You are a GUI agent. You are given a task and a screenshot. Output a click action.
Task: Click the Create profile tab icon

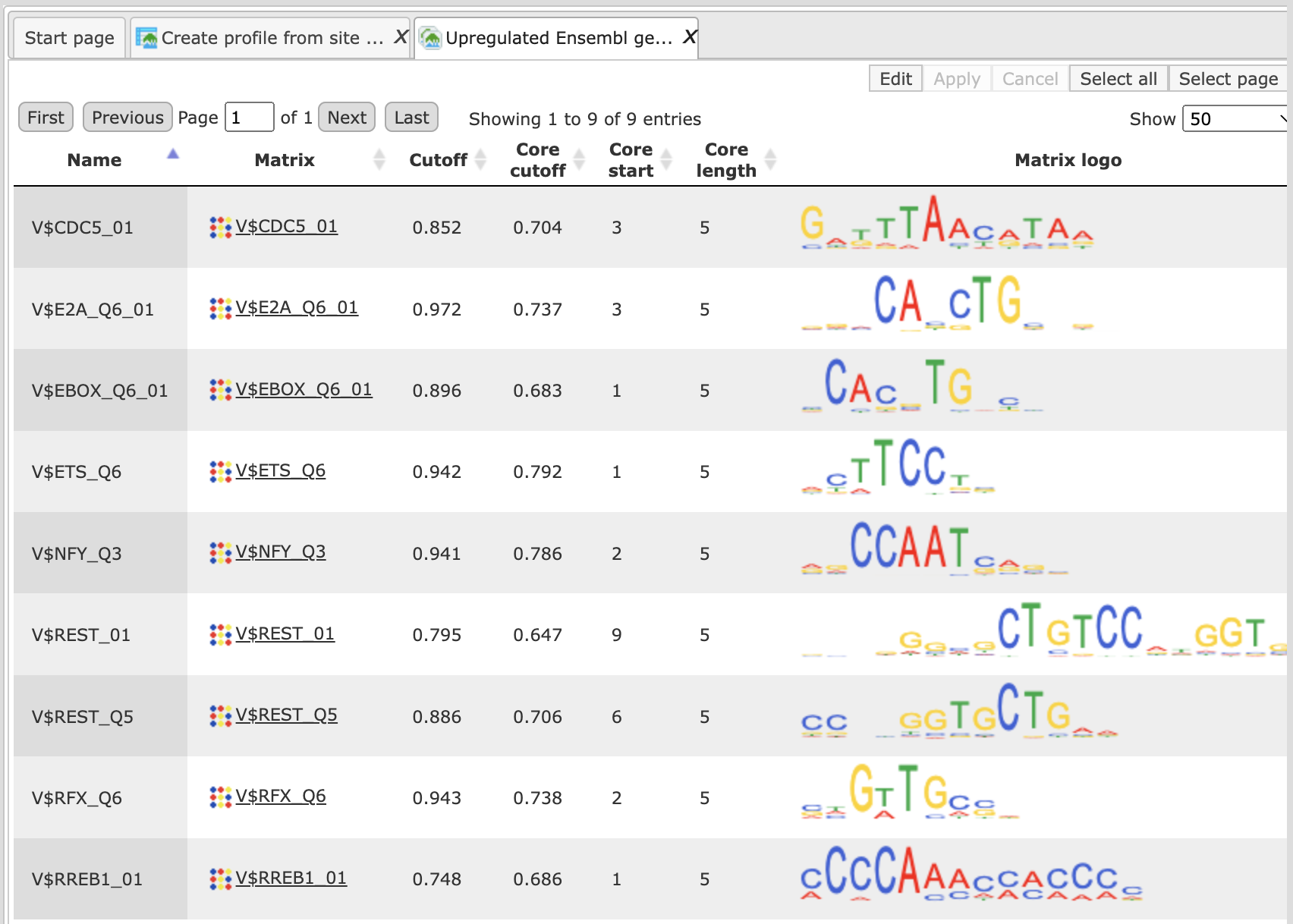coord(146,37)
